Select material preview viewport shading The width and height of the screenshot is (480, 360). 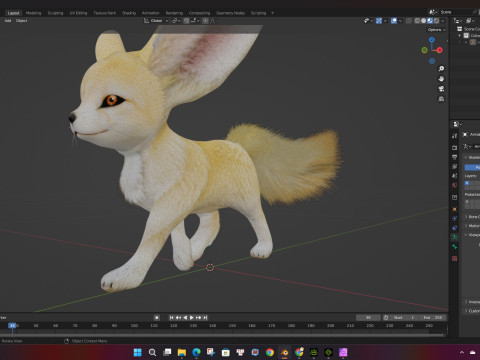pyautogui.click(x=430, y=21)
